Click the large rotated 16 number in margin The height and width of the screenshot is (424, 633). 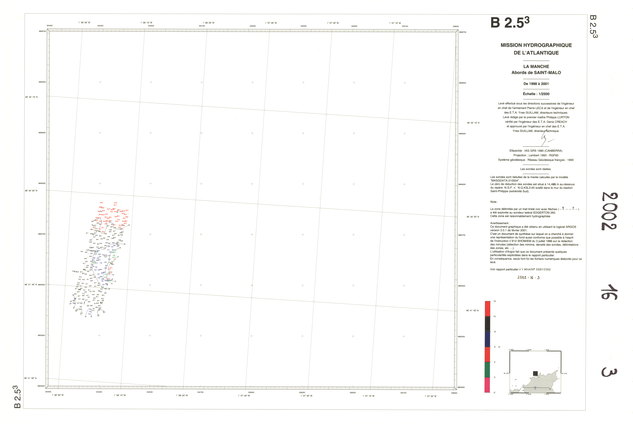pyautogui.click(x=608, y=292)
